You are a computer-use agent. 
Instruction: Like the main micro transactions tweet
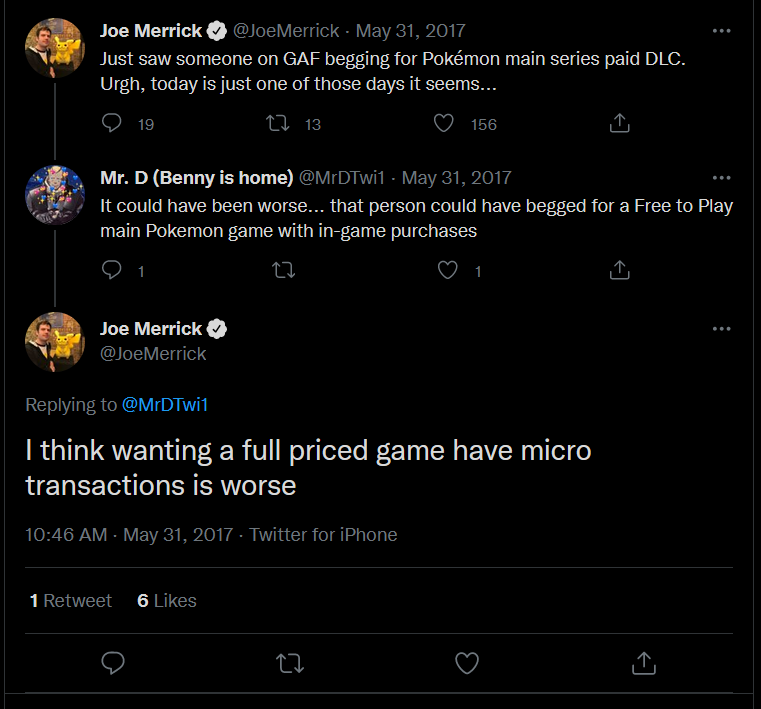point(466,662)
